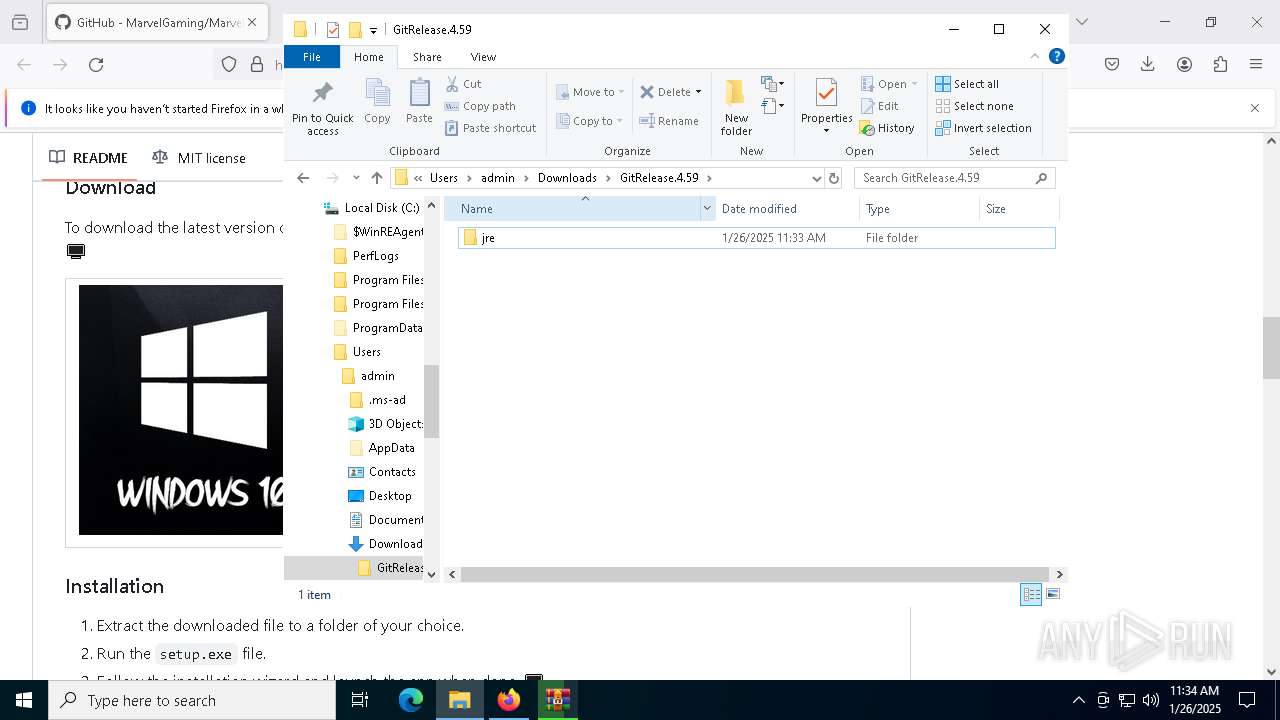Open Task View on taskbar

point(361,700)
